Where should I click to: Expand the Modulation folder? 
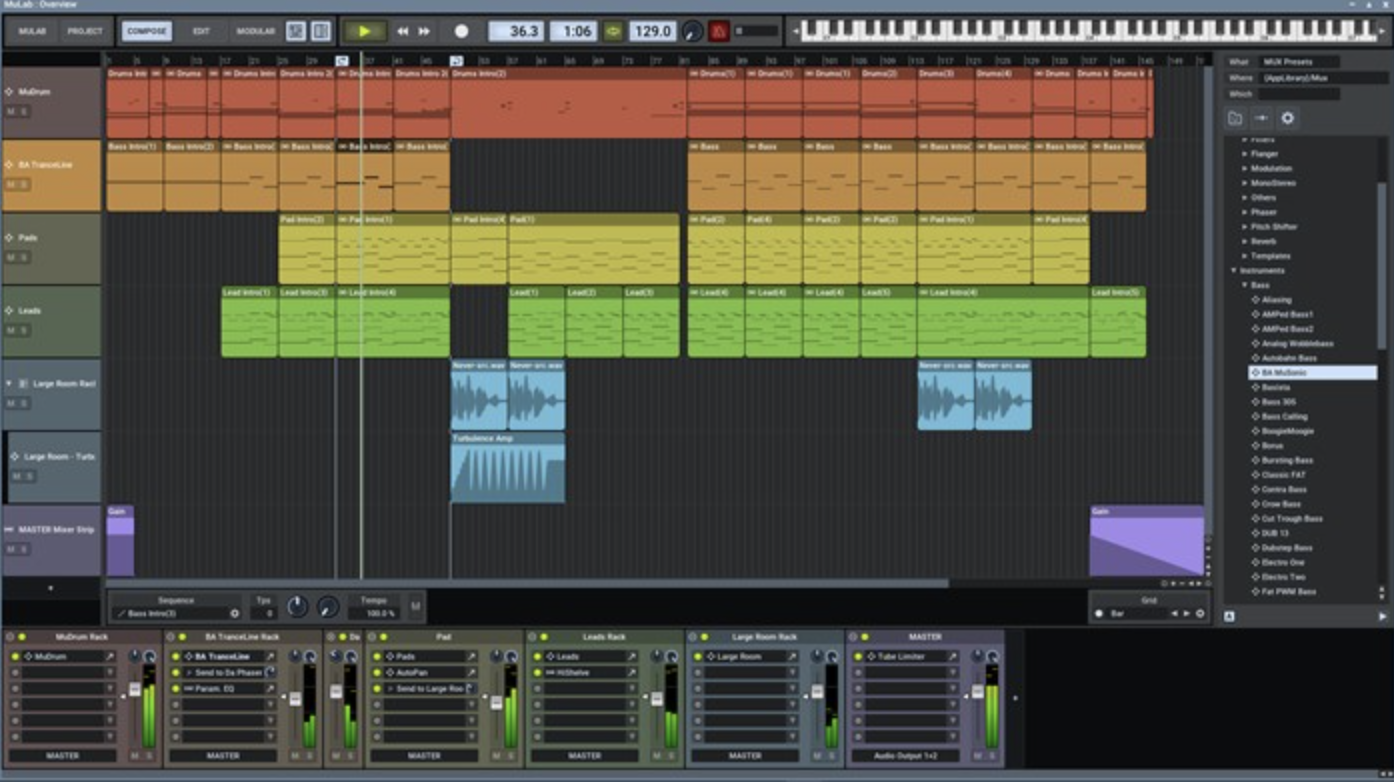click(1244, 169)
